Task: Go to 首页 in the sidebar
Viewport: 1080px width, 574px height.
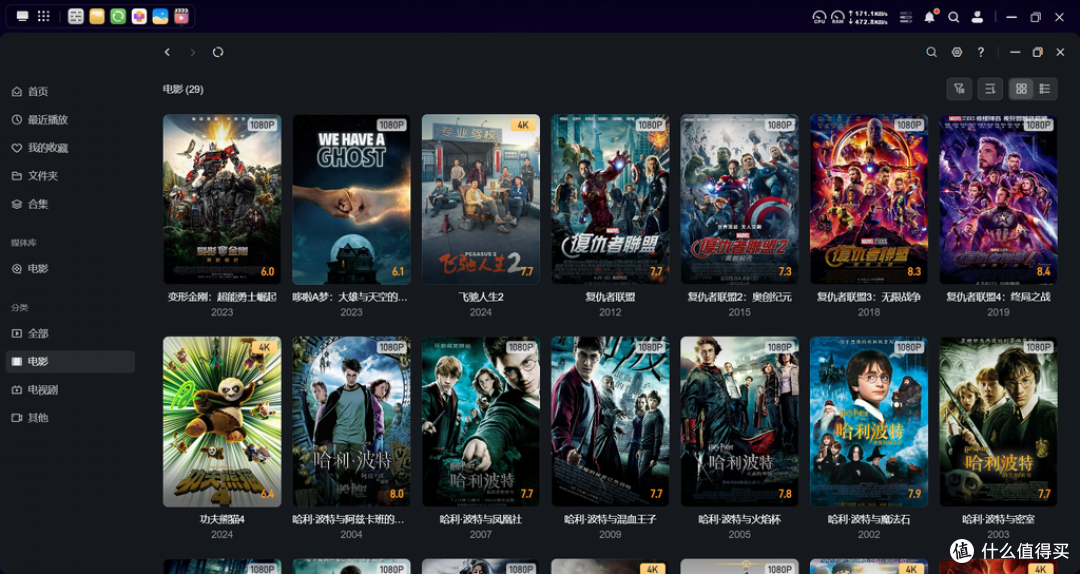Action: tap(70, 92)
